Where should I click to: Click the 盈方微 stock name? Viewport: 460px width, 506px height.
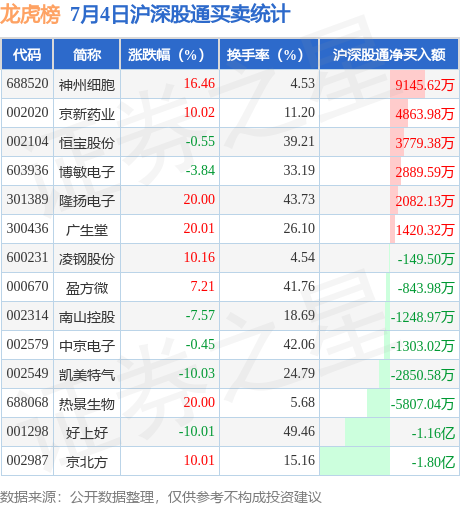tap(87, 288)
